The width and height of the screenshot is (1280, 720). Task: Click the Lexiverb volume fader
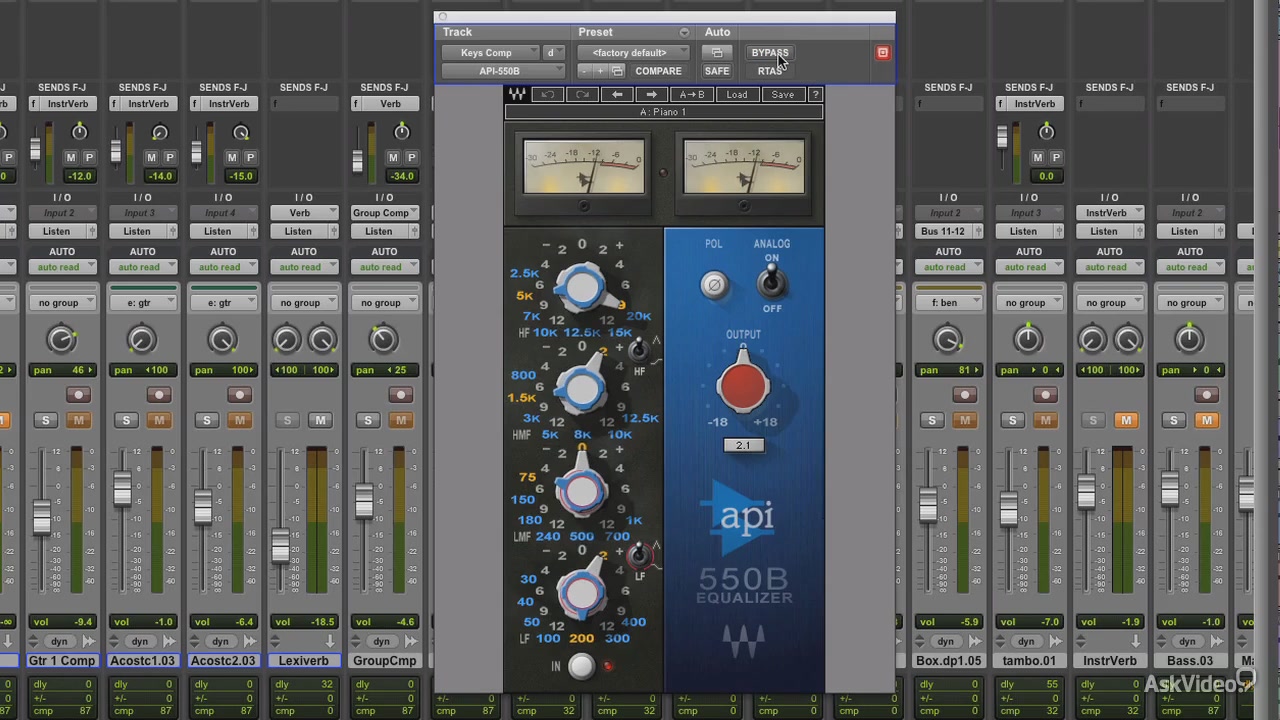pos(280,546)
